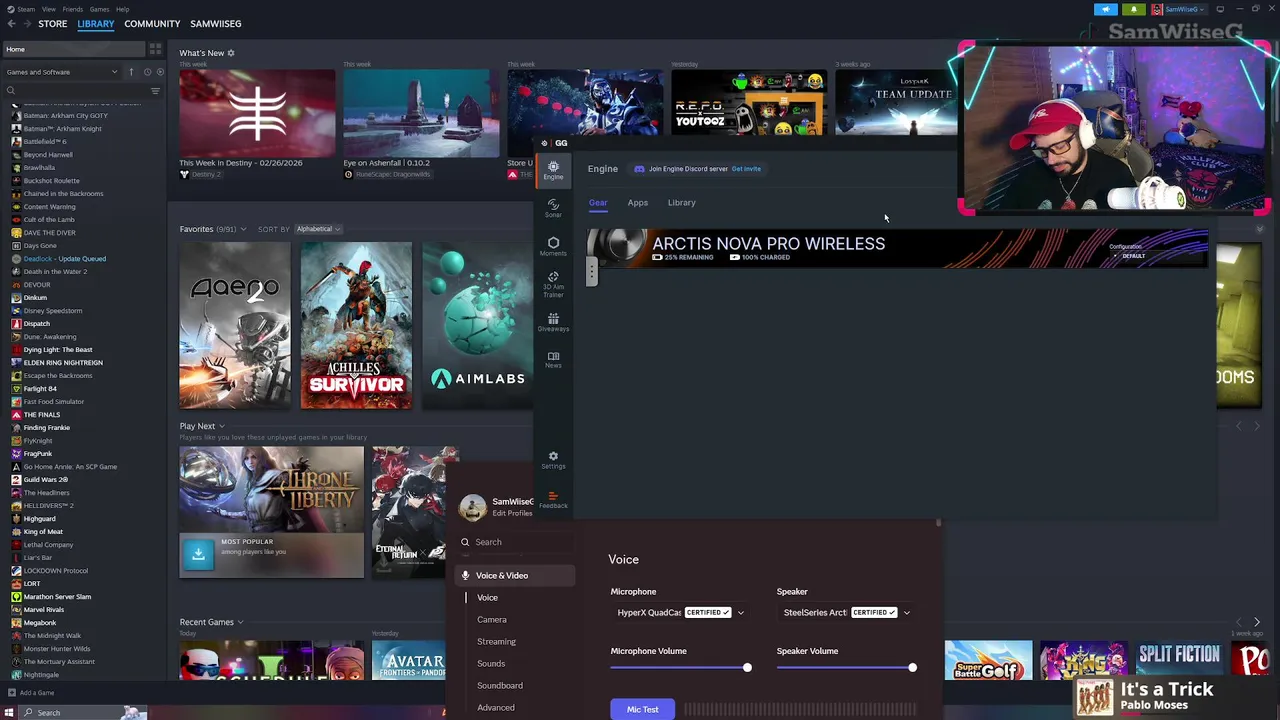Click Recent Games next-page arrow in Steam

coord(1257,622)
